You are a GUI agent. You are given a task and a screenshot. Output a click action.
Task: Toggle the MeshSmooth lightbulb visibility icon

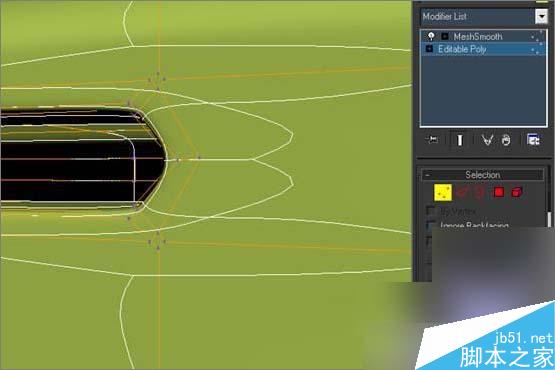coord(431,36)
